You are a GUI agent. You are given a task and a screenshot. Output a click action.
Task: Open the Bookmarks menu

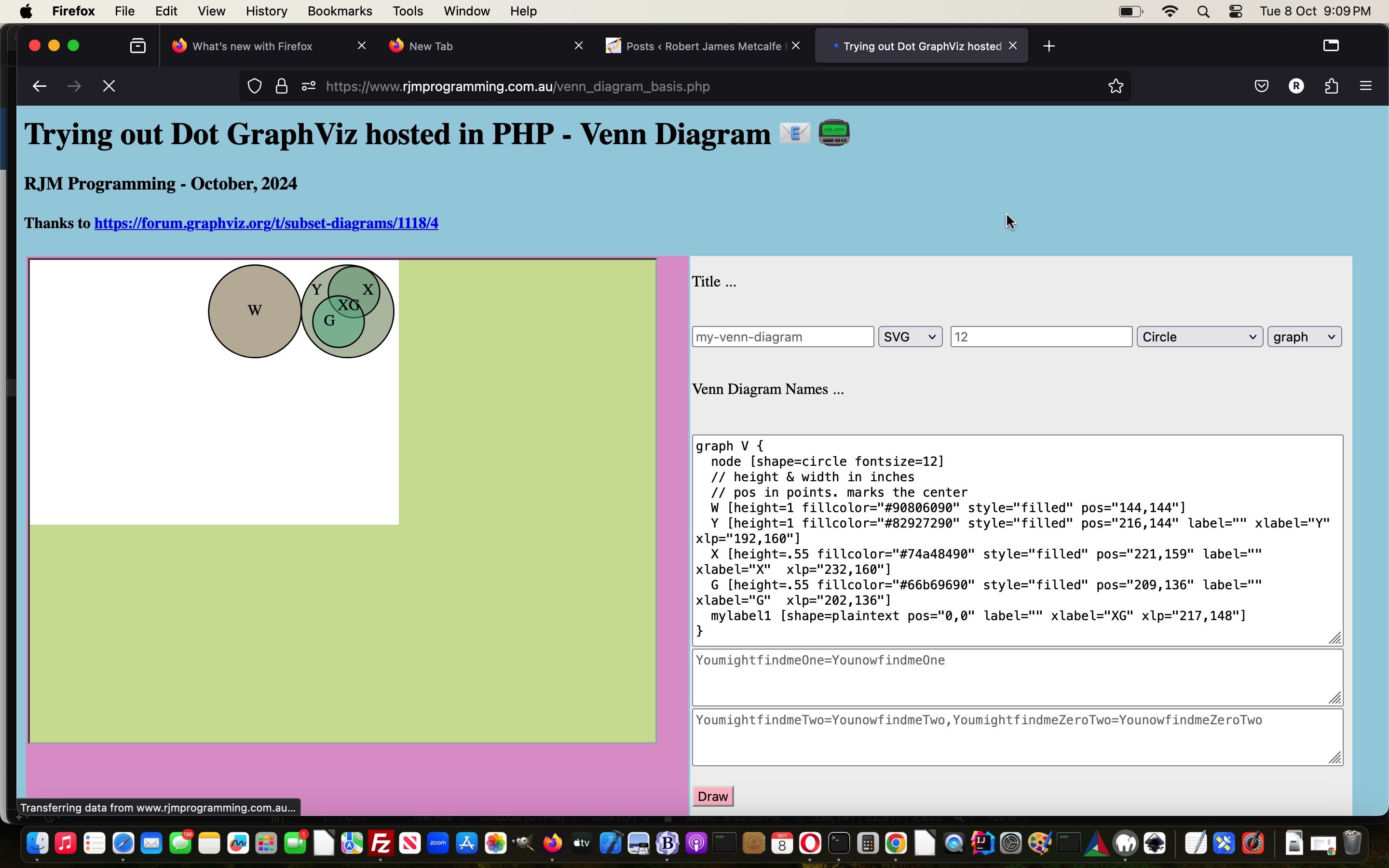[339, 12]
